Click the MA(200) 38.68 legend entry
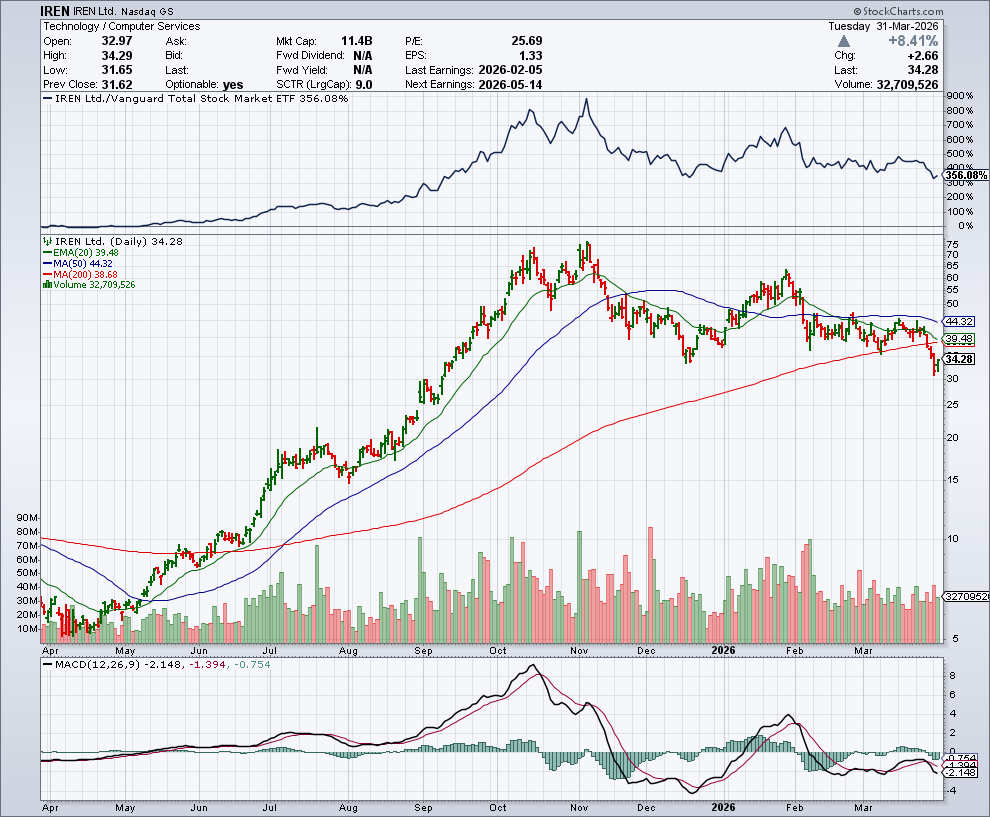Screen dimensions: 990x817 coord(80,275)
